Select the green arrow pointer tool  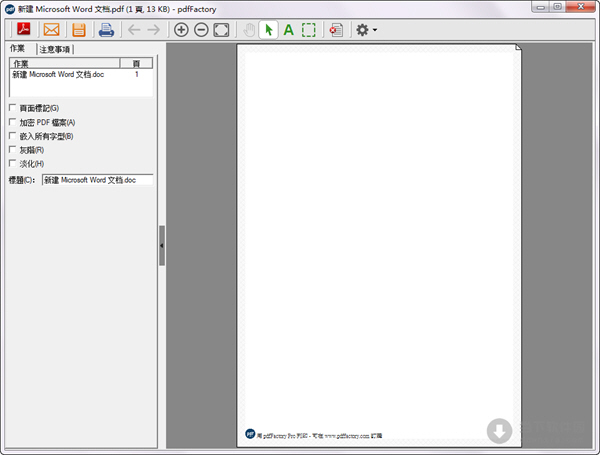pyautogui.click(x=267, y=30)
